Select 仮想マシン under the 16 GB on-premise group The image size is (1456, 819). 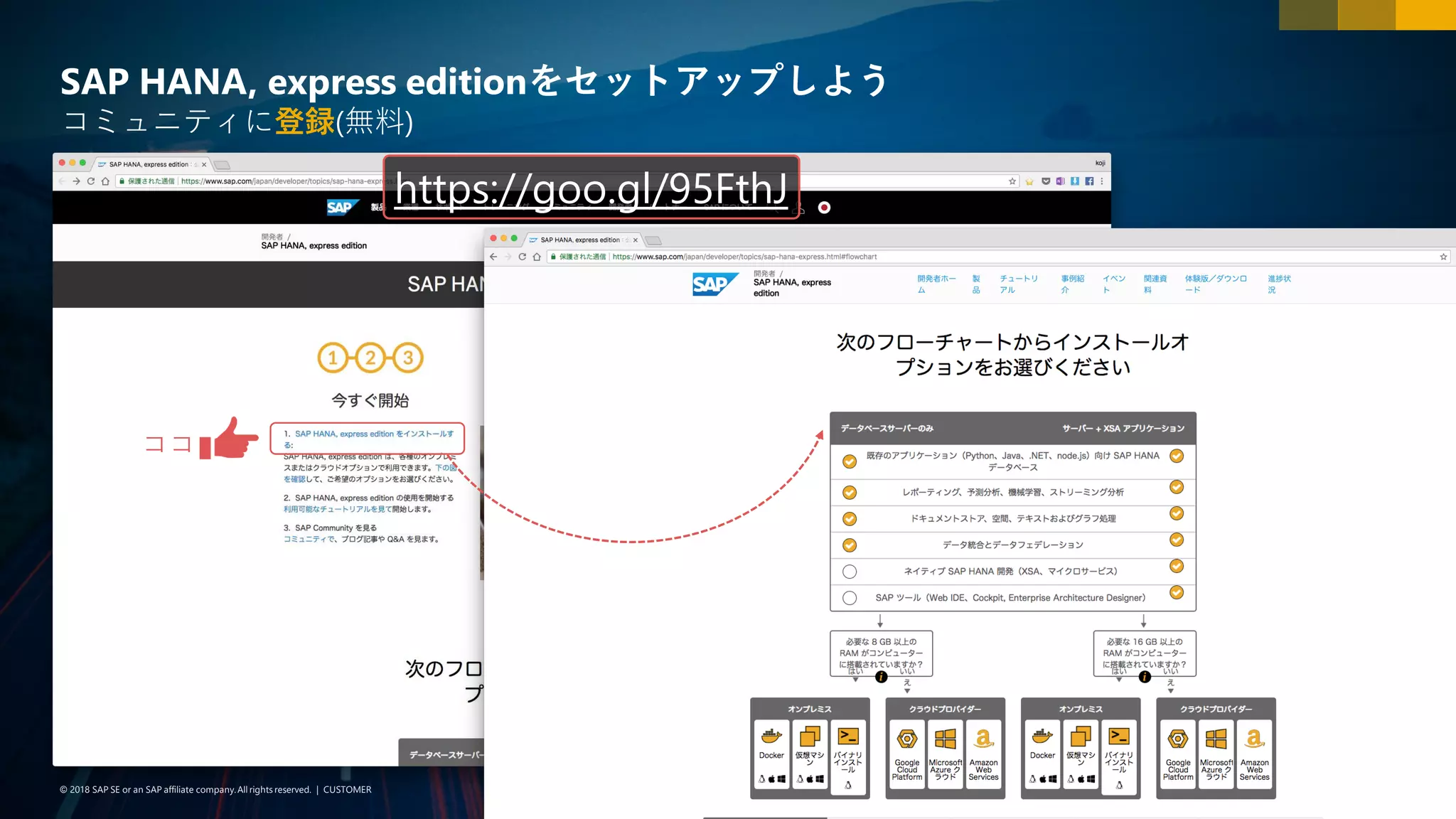(x=1081, y=755)
